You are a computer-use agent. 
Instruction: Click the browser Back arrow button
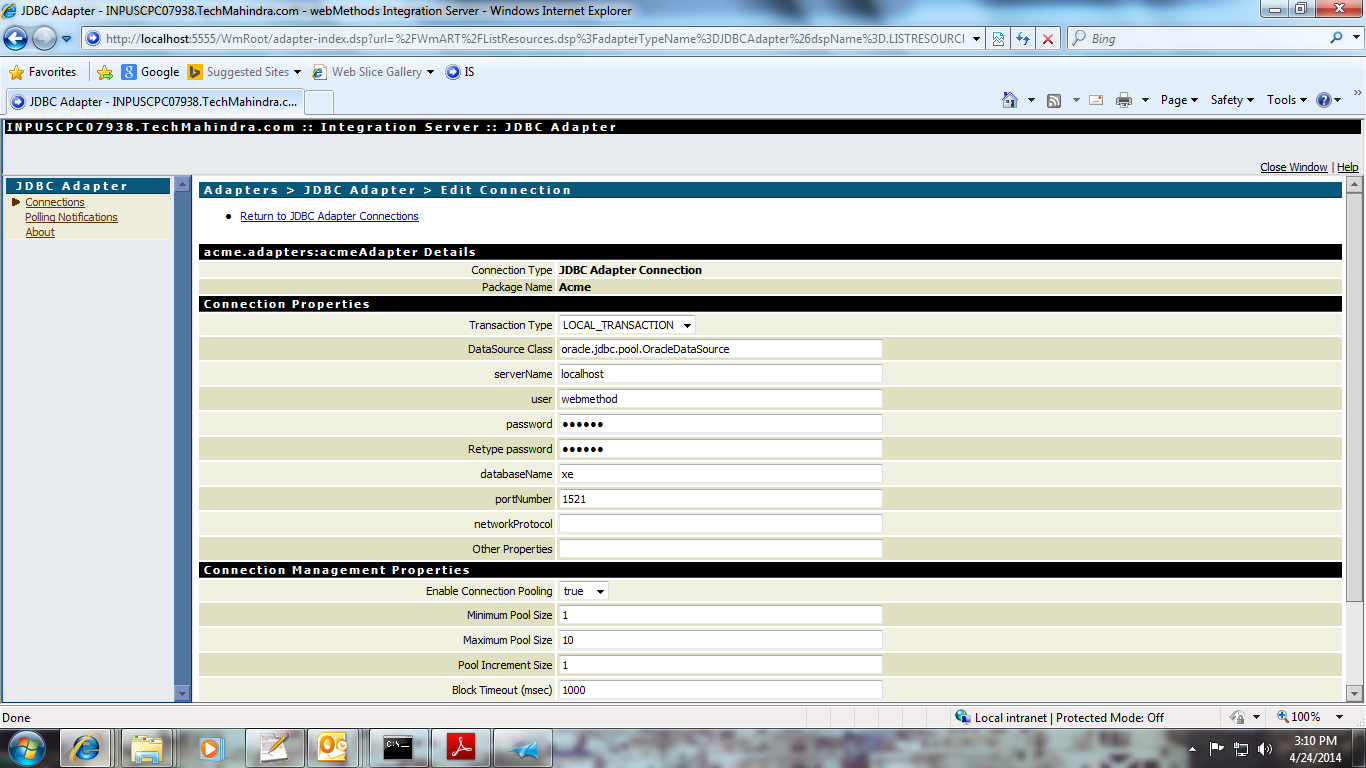[16, 38]
